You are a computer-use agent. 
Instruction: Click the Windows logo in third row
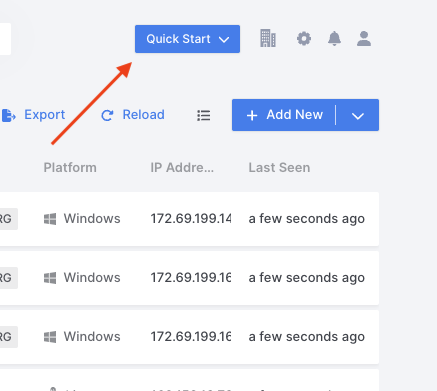tap(50, 337)
